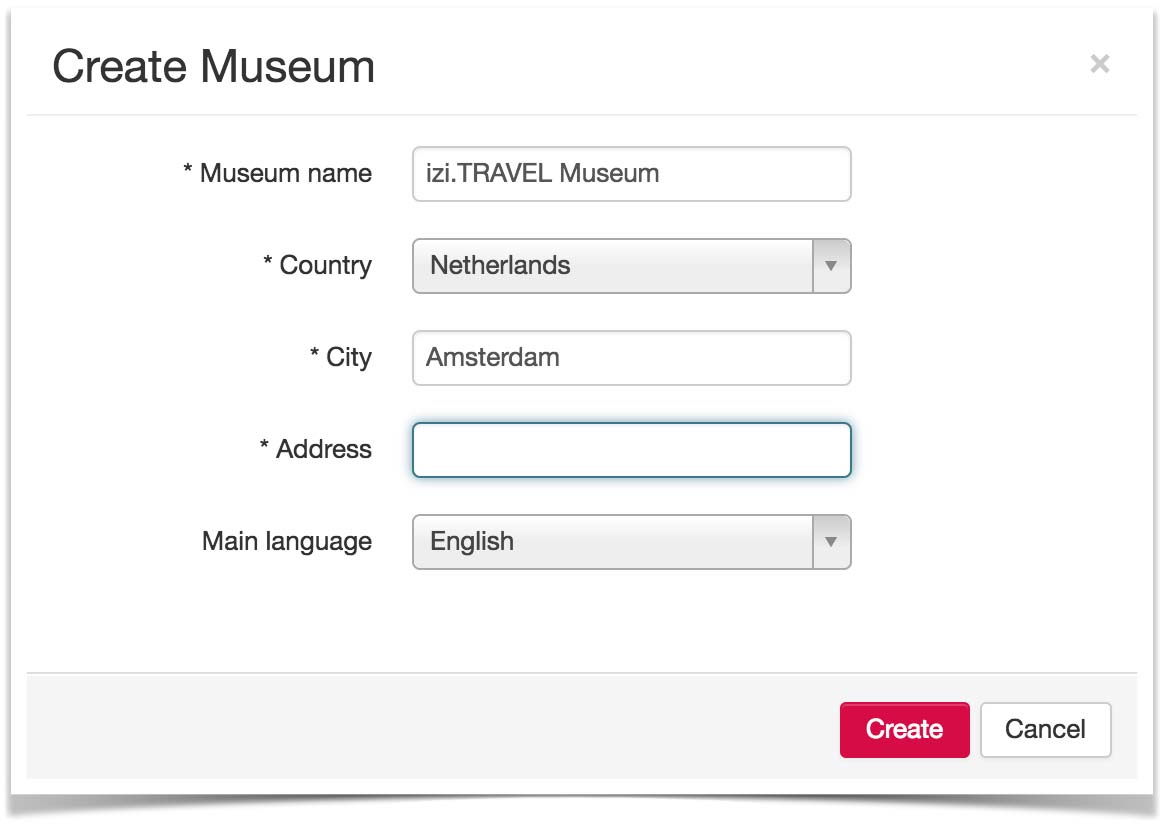
Task: Close the Create Museum dialog with X
Action: (x=1099, y=64)
